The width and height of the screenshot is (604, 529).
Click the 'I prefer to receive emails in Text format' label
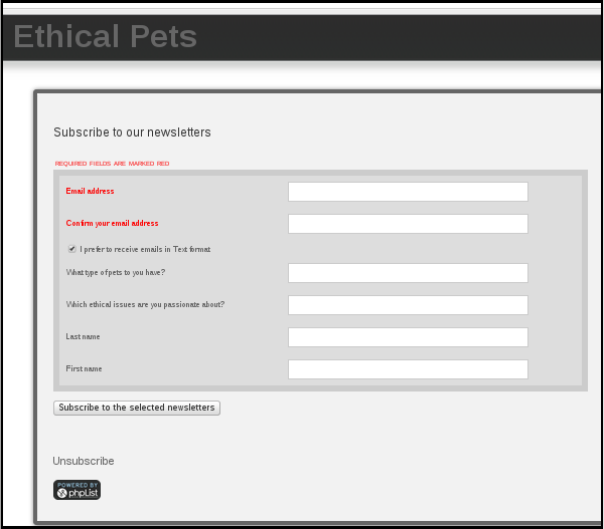click(x=145, y=249)
